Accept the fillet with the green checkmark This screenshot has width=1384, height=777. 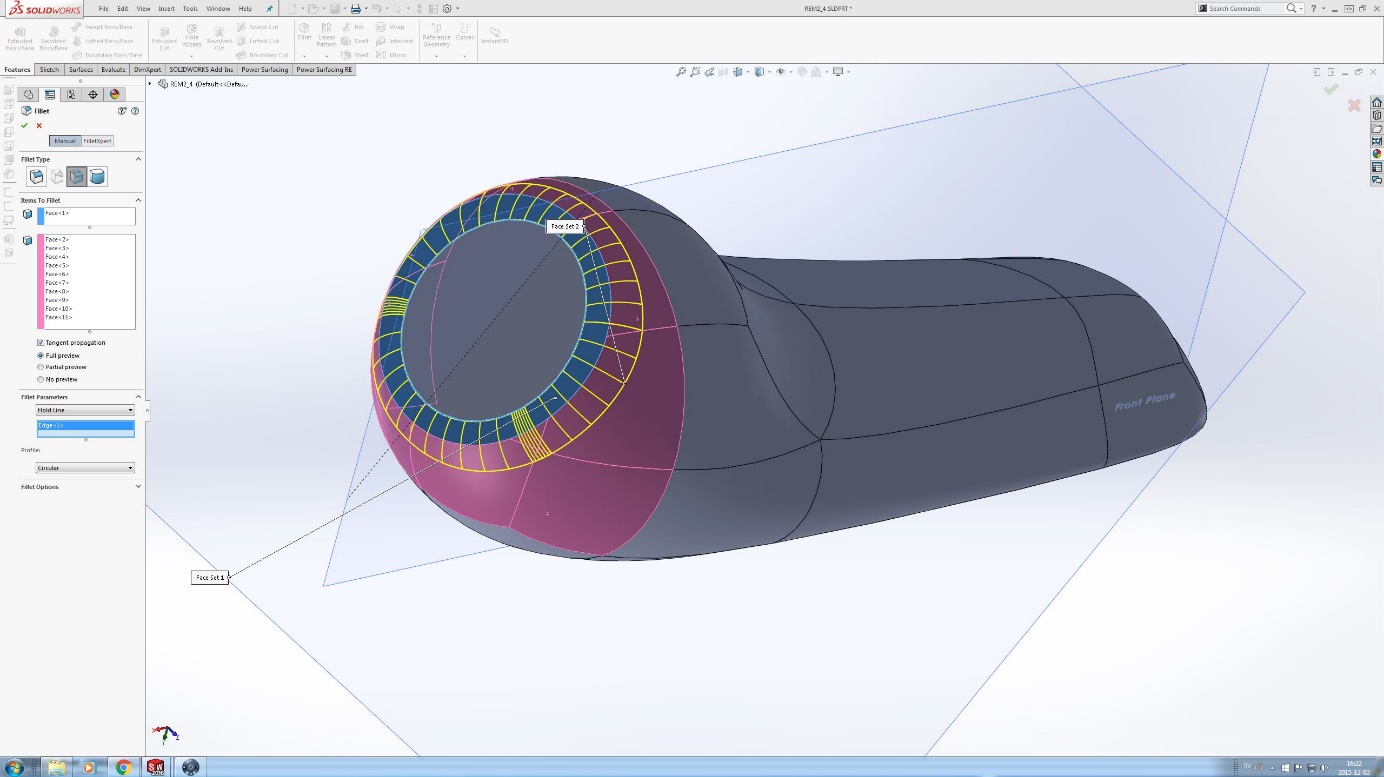tap(24, 125)
